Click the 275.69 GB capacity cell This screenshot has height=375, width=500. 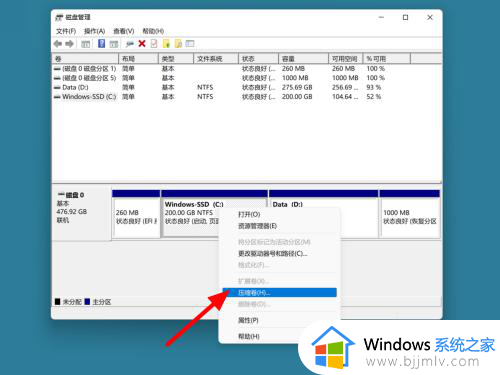pyautogui.click(x=297, y=87)
